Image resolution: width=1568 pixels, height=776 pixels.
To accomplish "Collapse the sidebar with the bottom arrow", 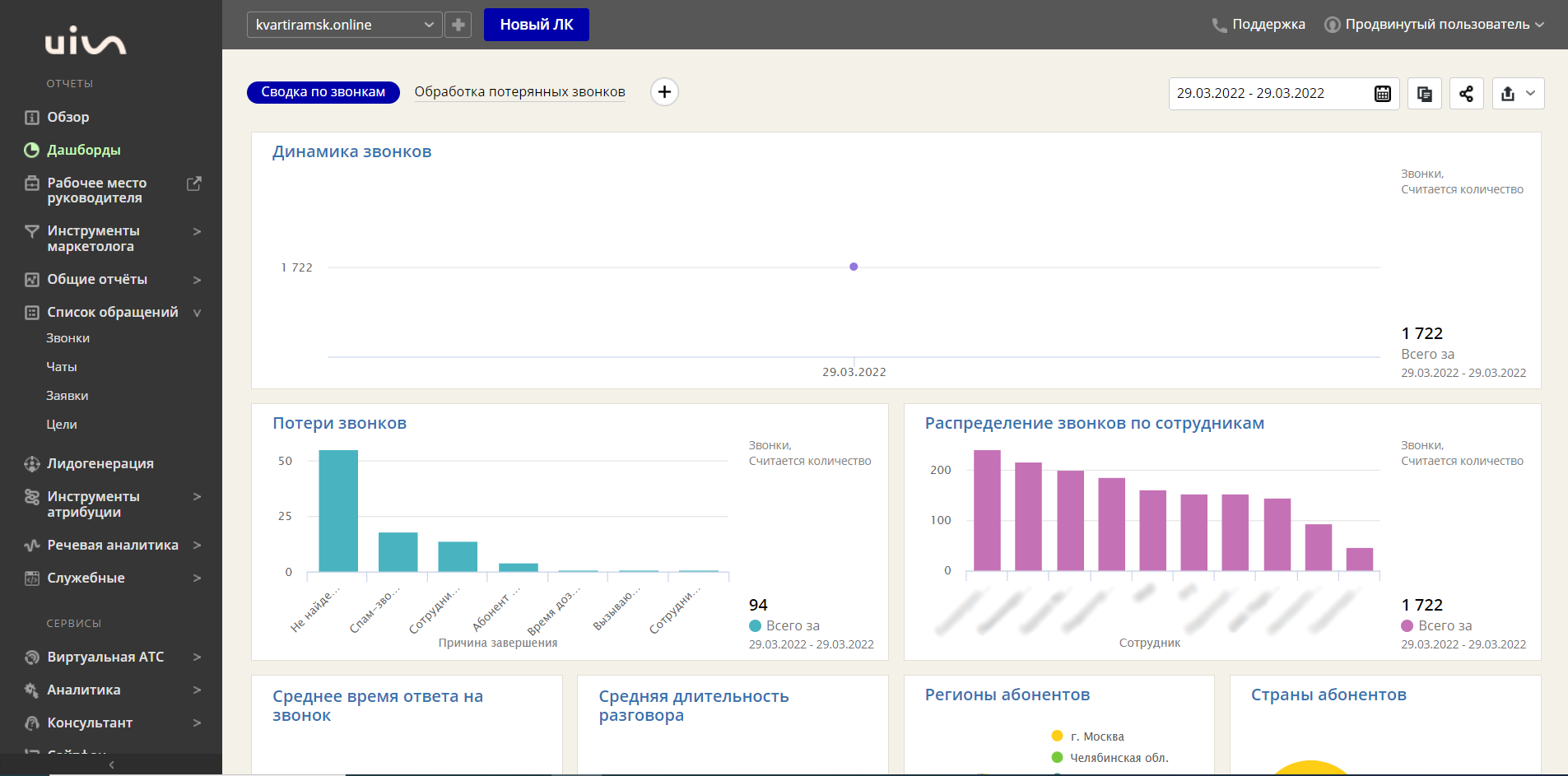I will (x=111, y=764).
